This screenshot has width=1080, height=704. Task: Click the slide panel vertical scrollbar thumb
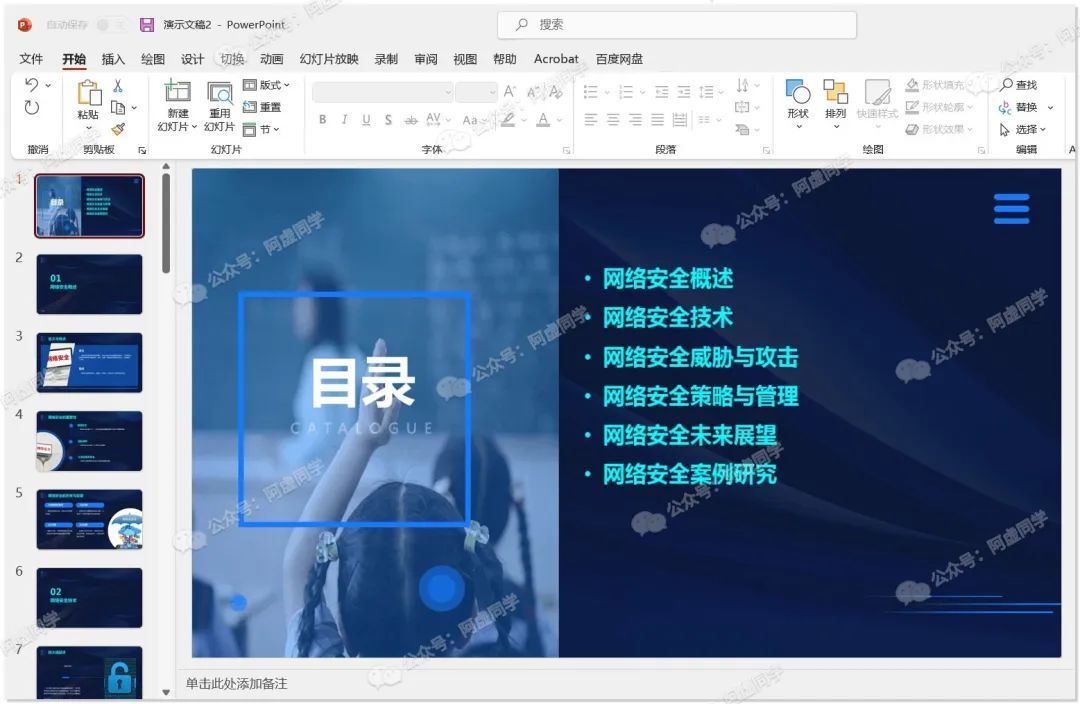click(x=166, y=222)
